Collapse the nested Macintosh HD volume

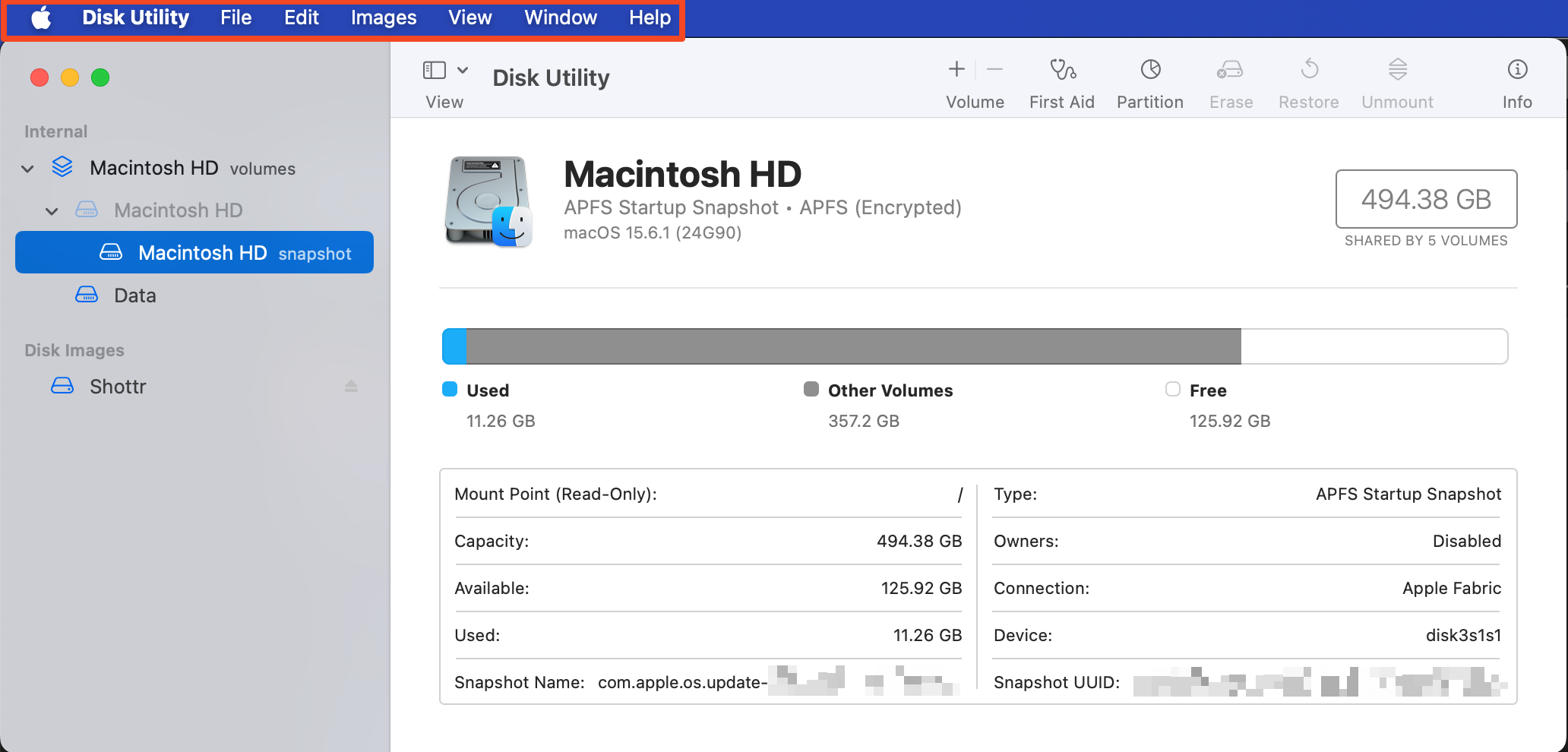[x=52, y=211]
